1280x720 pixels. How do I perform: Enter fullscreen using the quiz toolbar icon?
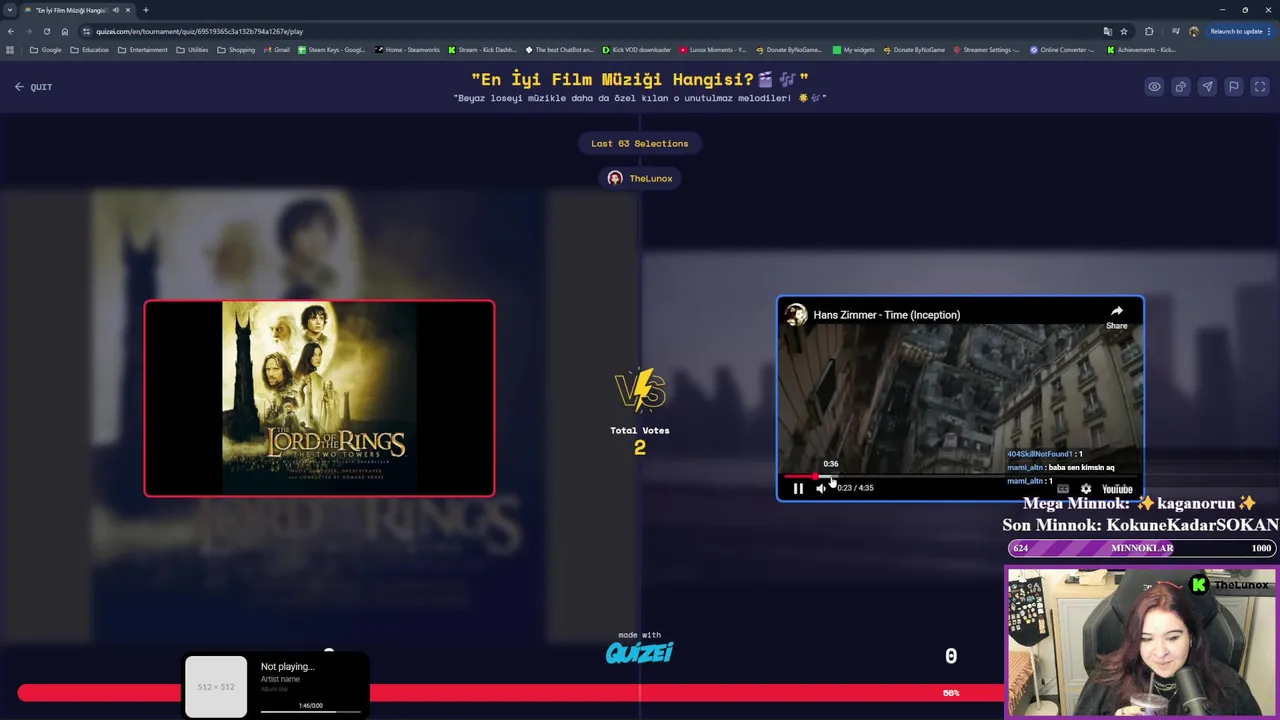pyautogui.click(x=1260, y=87)
